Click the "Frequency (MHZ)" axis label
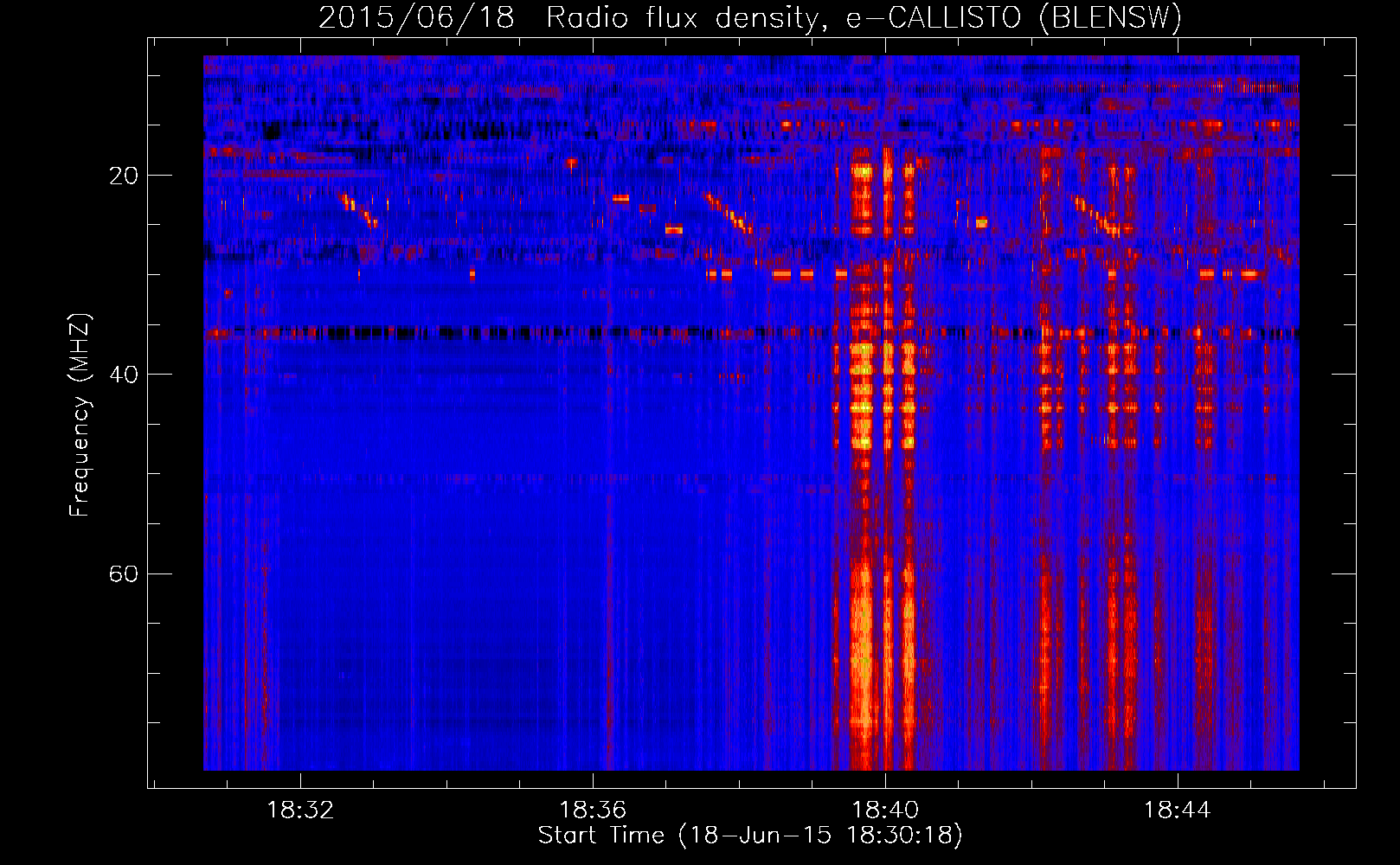 pyautogui.click(x=80, y=415)
